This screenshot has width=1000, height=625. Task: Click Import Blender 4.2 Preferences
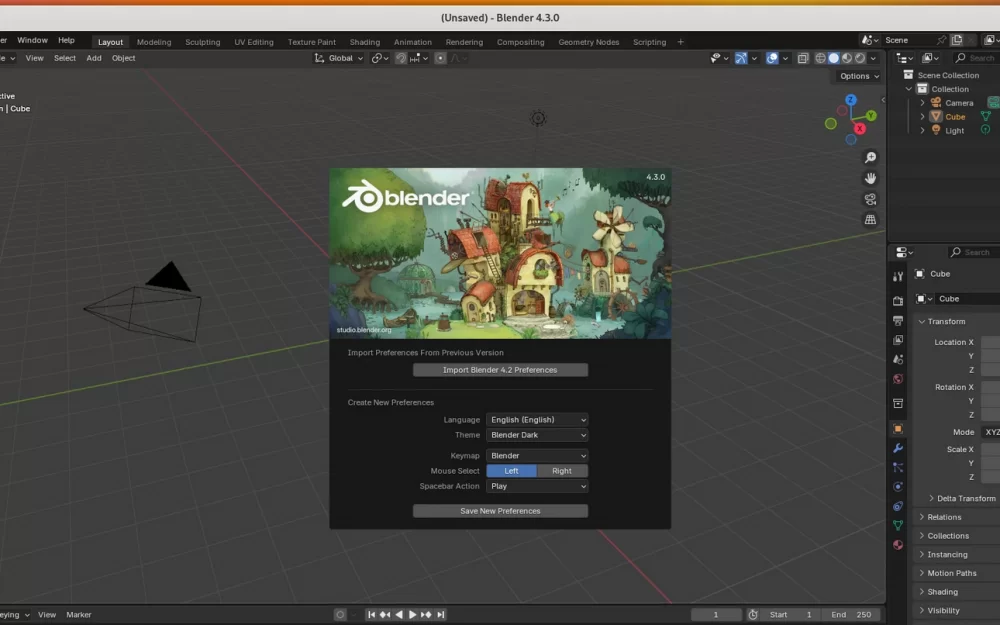coord(500,369)
